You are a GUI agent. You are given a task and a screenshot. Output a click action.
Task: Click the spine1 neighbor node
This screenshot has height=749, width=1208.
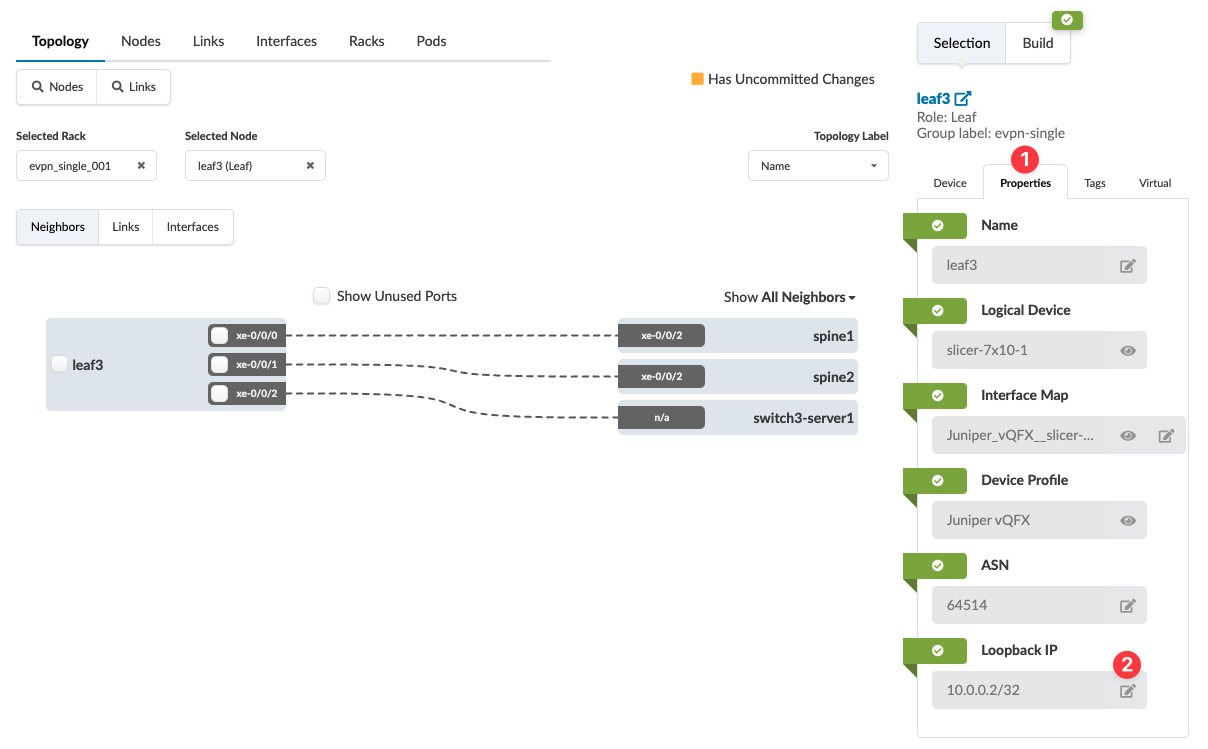click(x=833, y=336)
